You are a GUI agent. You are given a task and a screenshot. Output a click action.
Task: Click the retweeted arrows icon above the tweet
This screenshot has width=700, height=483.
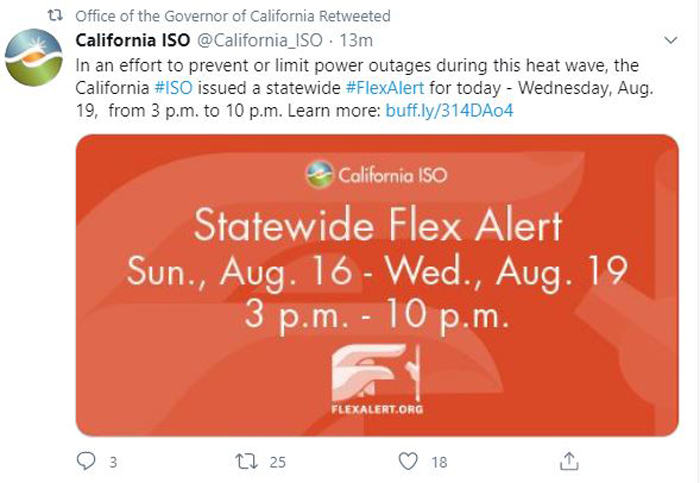pos(55,16)
